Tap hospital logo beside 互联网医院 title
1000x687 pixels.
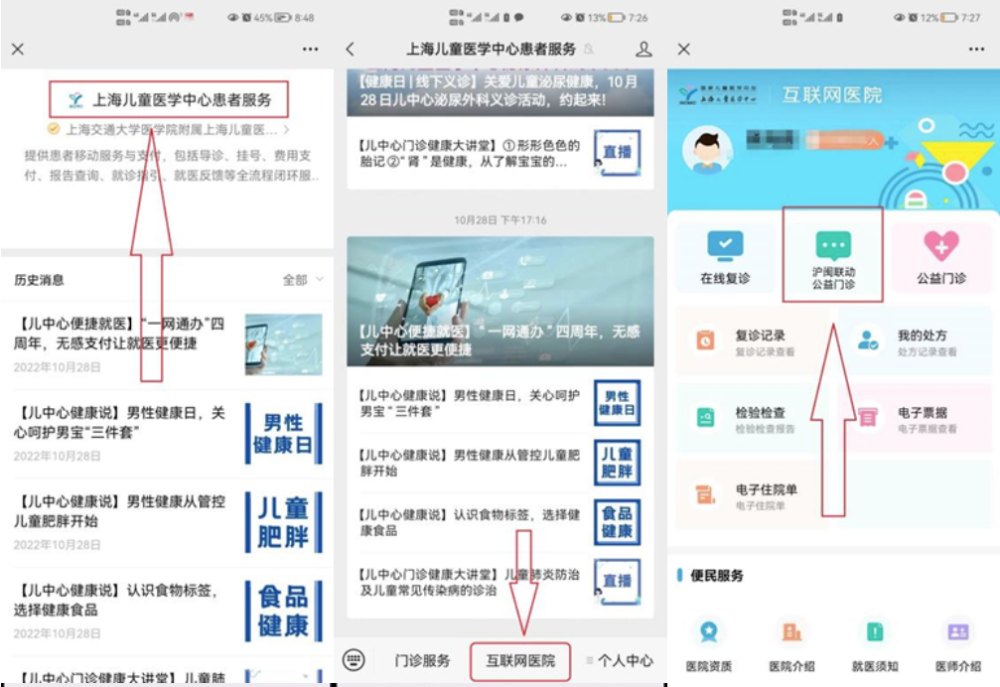[x=718, y=94]
